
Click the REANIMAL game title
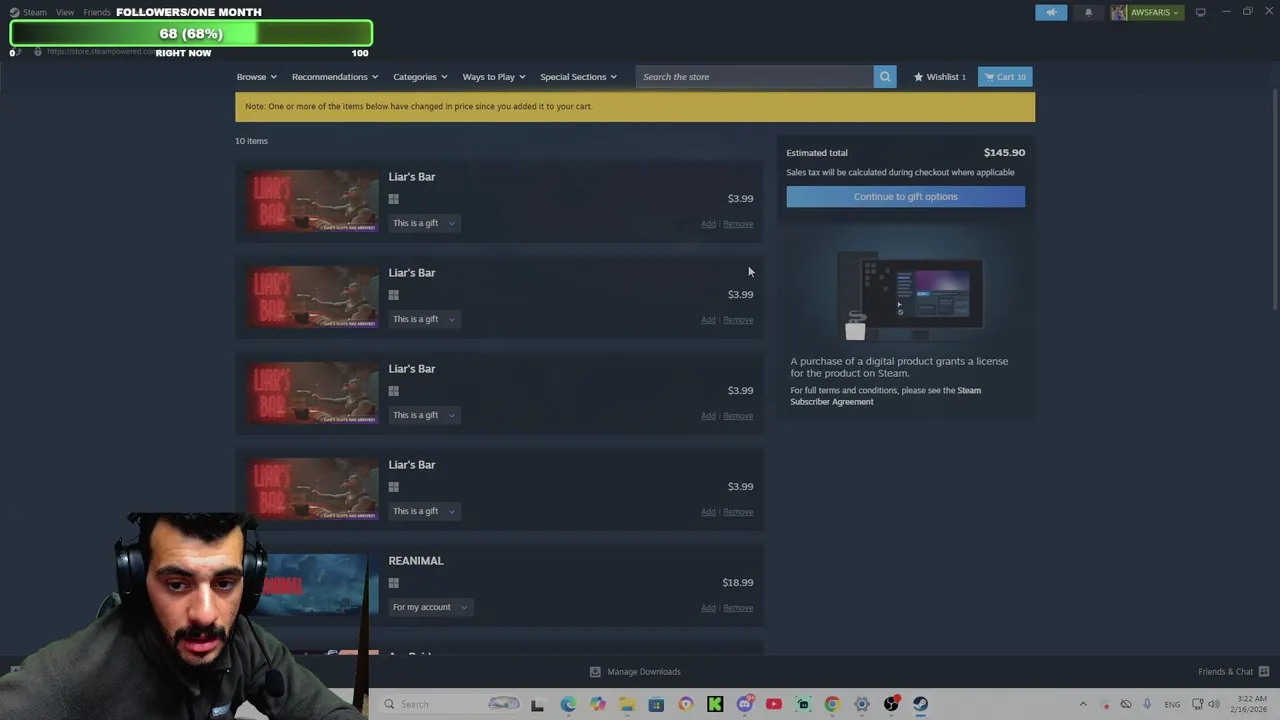click(416, 561)
